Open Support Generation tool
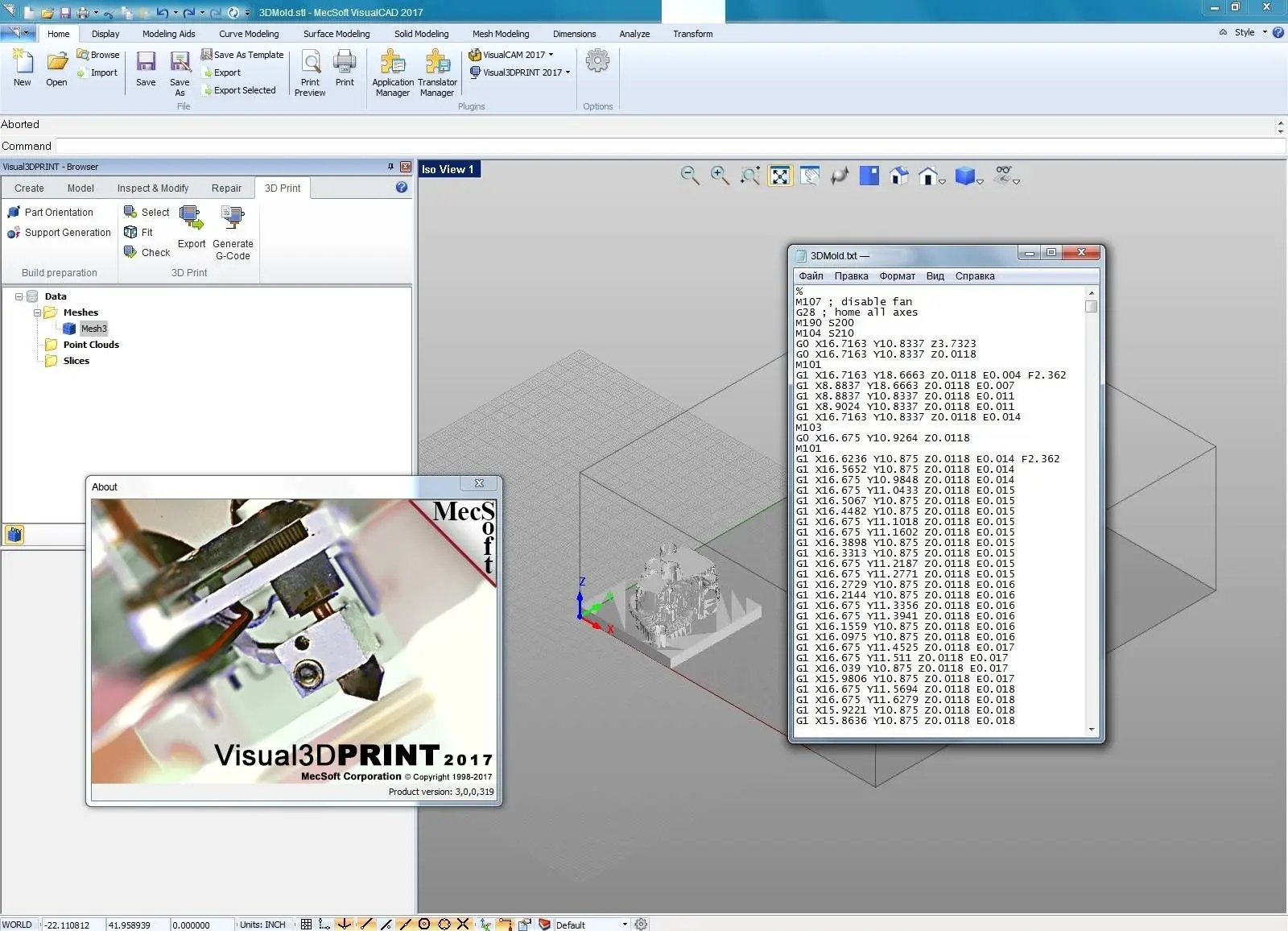1288x931 pixels. 59,233
